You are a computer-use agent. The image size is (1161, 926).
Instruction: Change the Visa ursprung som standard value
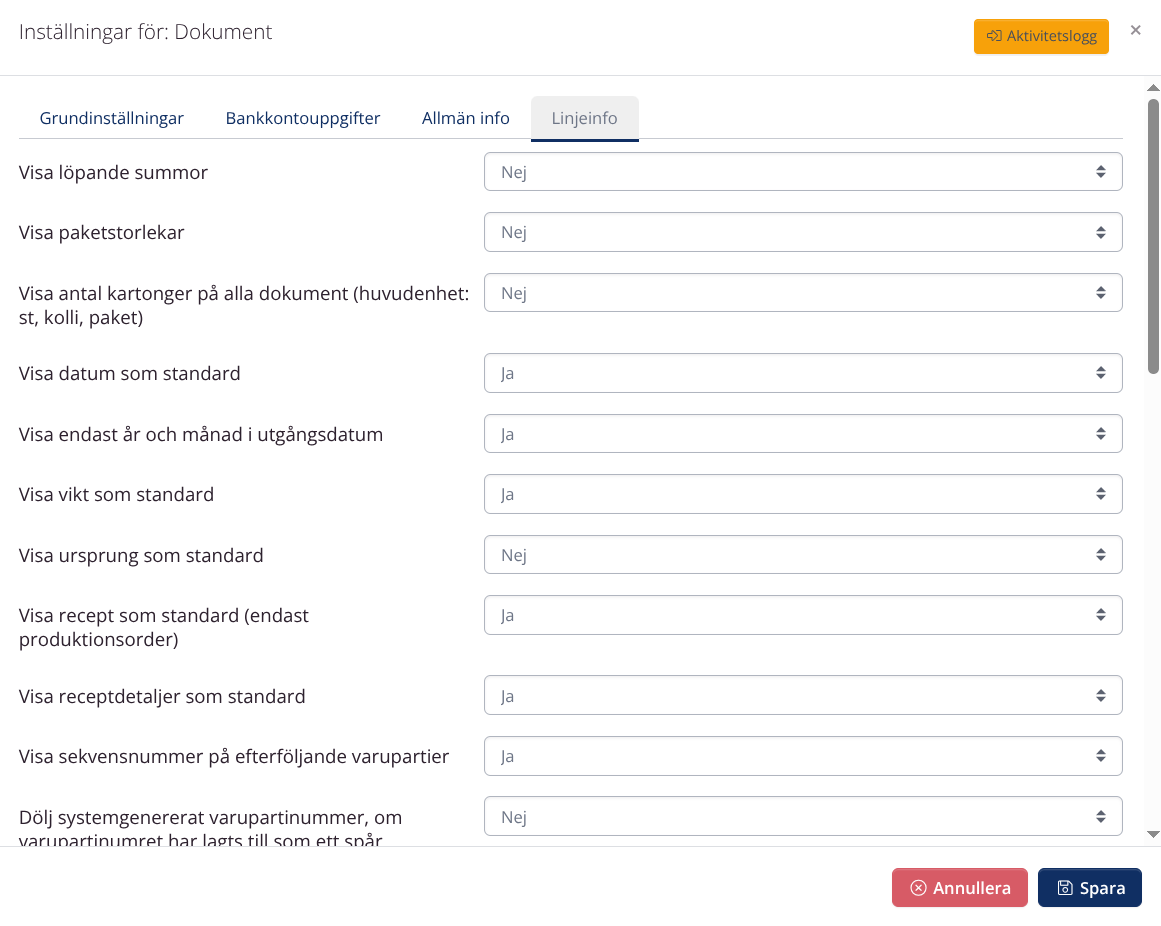pyautogui.click(x=802, y=555)
